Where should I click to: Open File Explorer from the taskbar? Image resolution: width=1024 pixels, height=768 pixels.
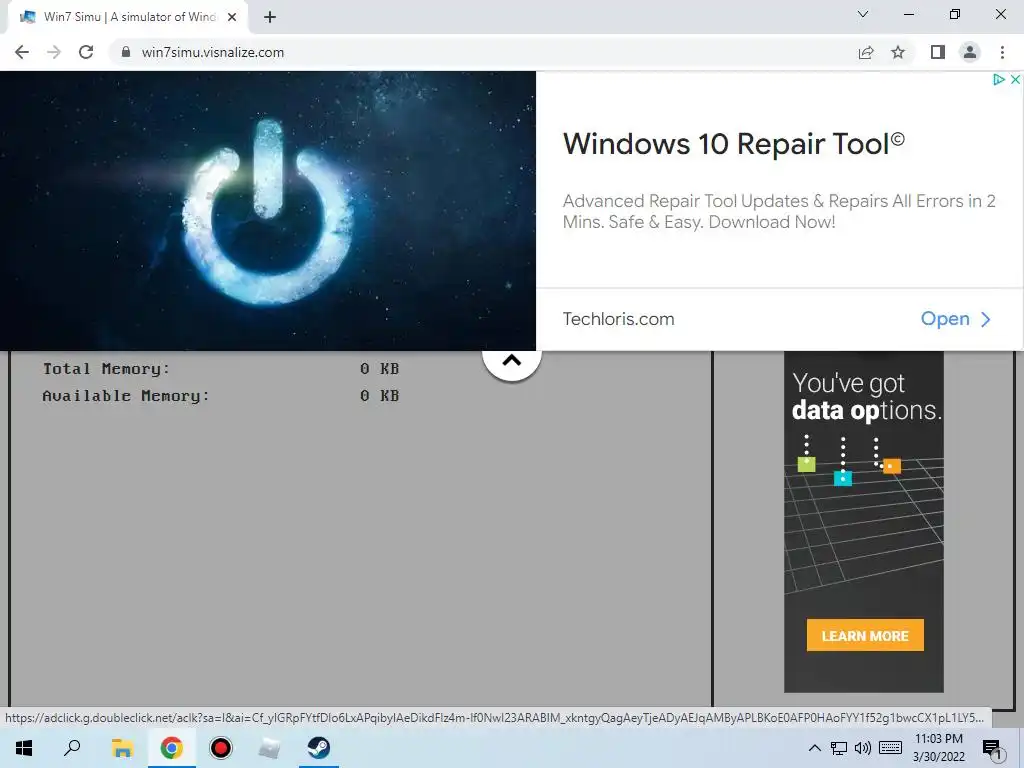pyautogui.click(x=122, y=748)
